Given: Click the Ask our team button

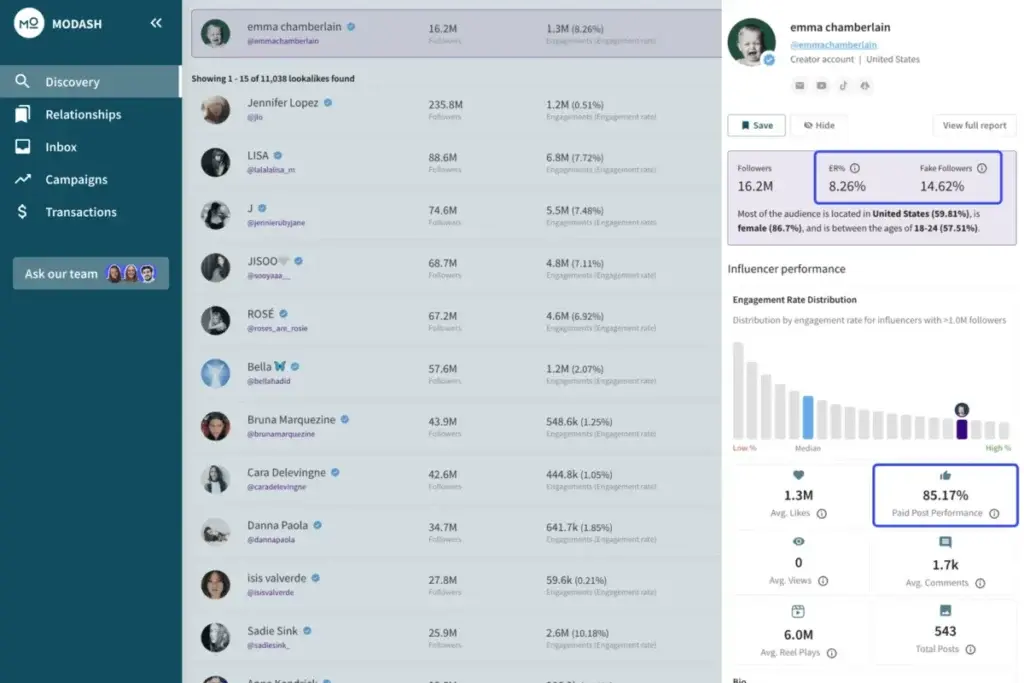Looking at the screenshot, I should pyautogui.click(x=90, y=272).
